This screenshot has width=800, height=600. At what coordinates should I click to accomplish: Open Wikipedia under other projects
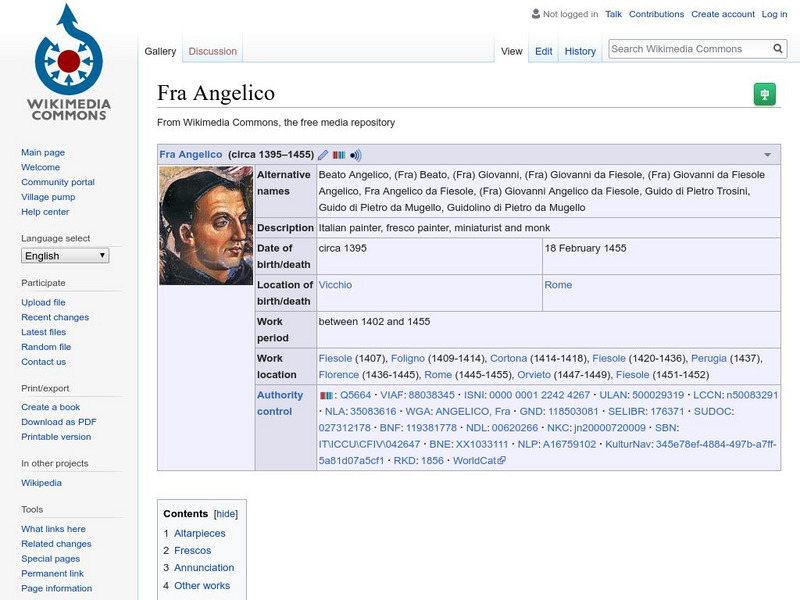tap(41, 483)
